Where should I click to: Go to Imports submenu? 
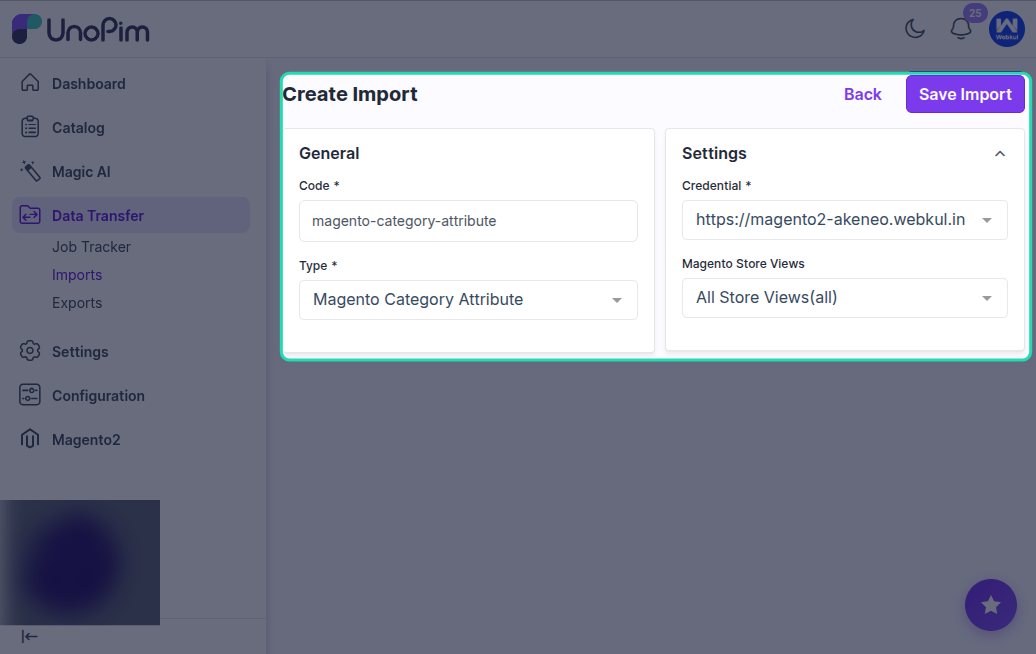tap(77, 275)
